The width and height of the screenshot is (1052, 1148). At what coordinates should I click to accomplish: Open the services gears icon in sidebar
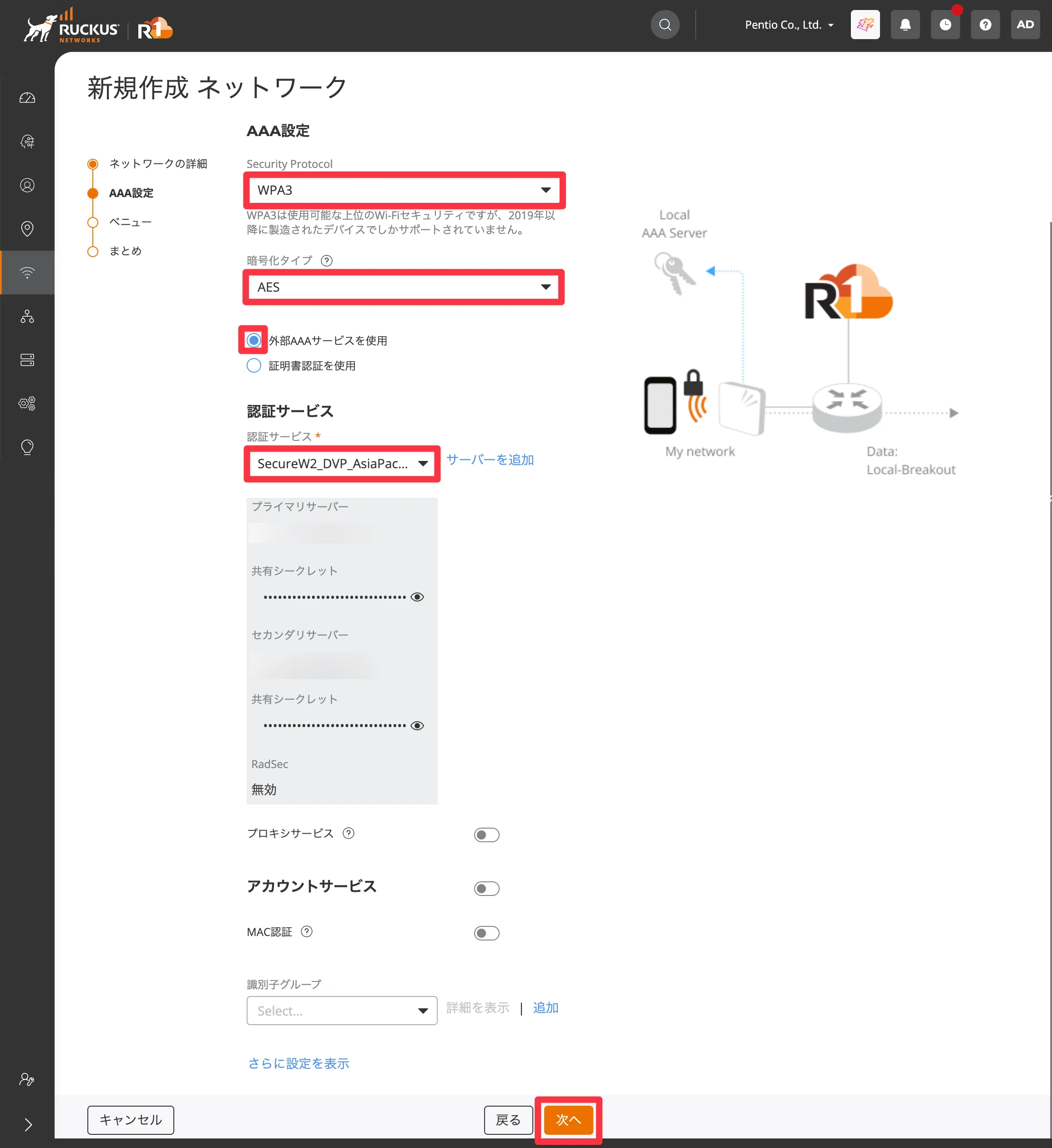tap(27, 403)
